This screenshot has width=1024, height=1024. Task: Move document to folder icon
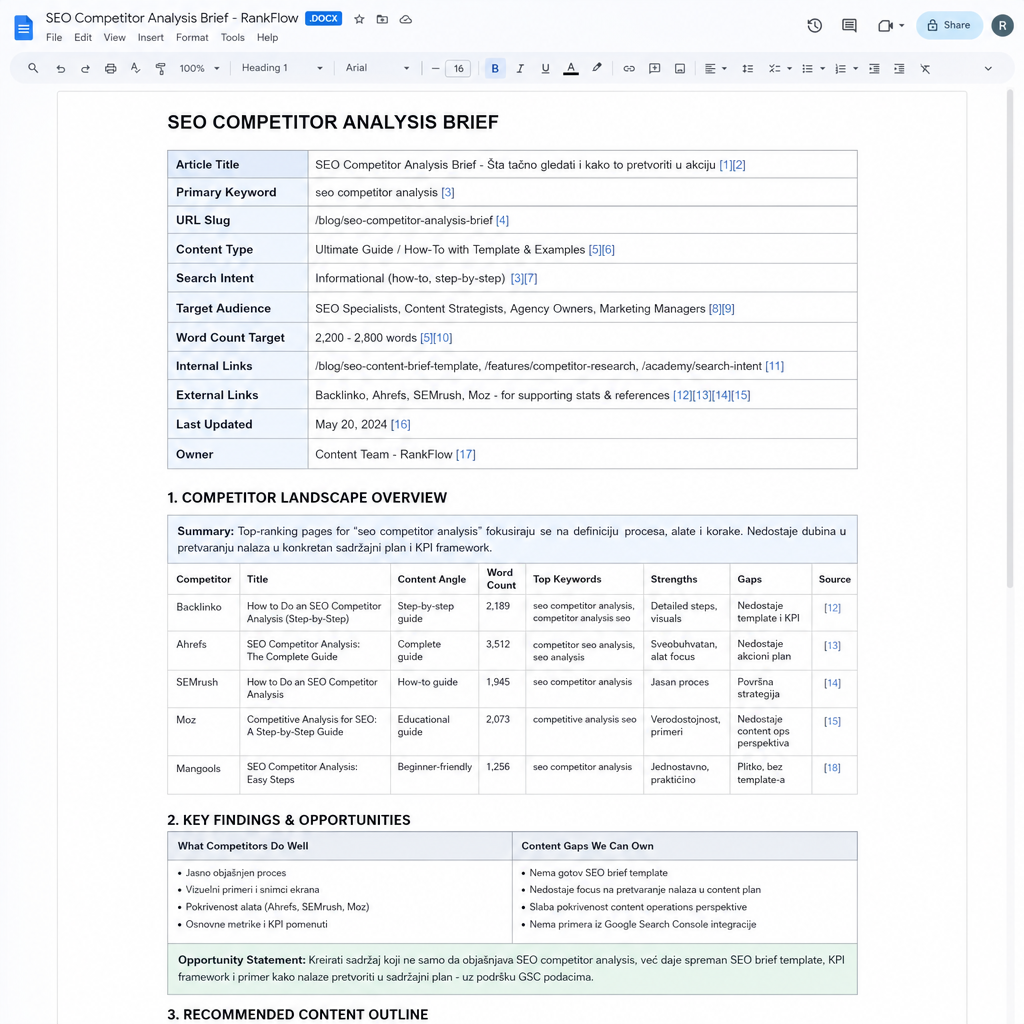pyautogui.click(x=382, y=19)
